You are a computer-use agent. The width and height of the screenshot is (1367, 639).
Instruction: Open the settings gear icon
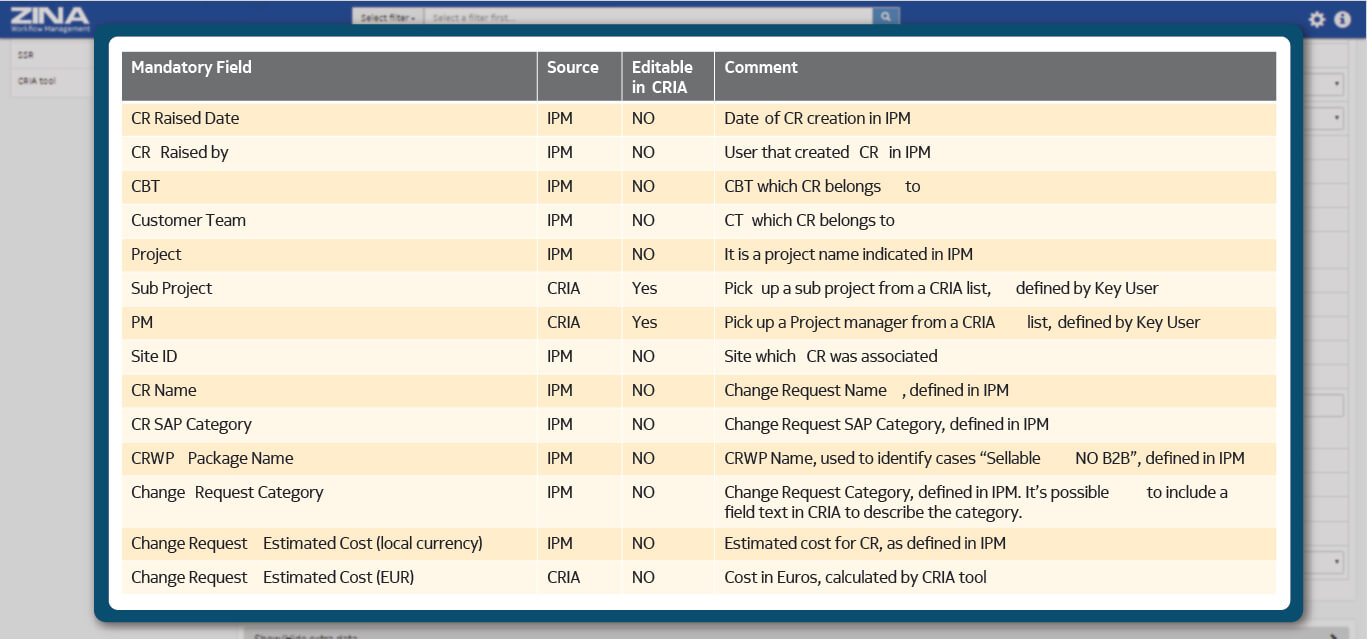point(1317,19)
